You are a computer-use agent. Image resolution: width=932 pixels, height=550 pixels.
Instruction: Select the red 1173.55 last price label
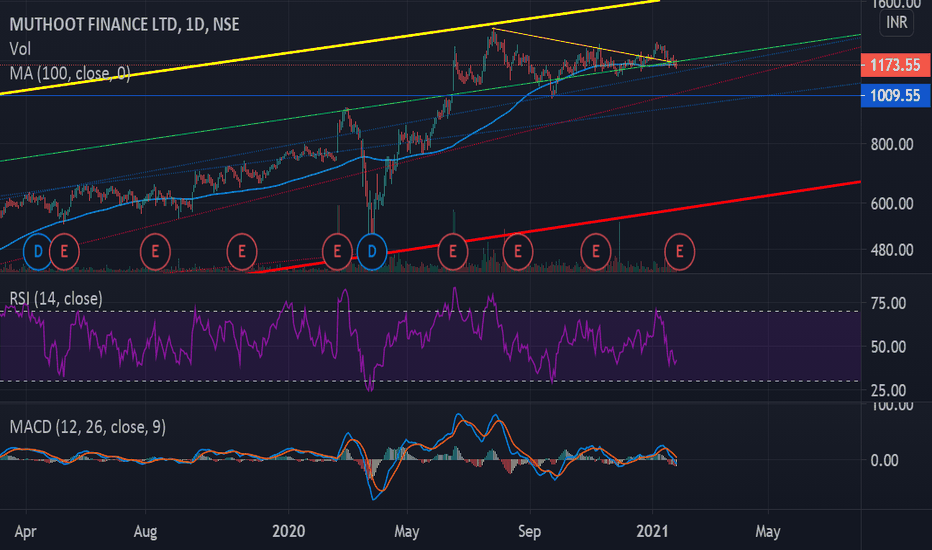[895, 65]
